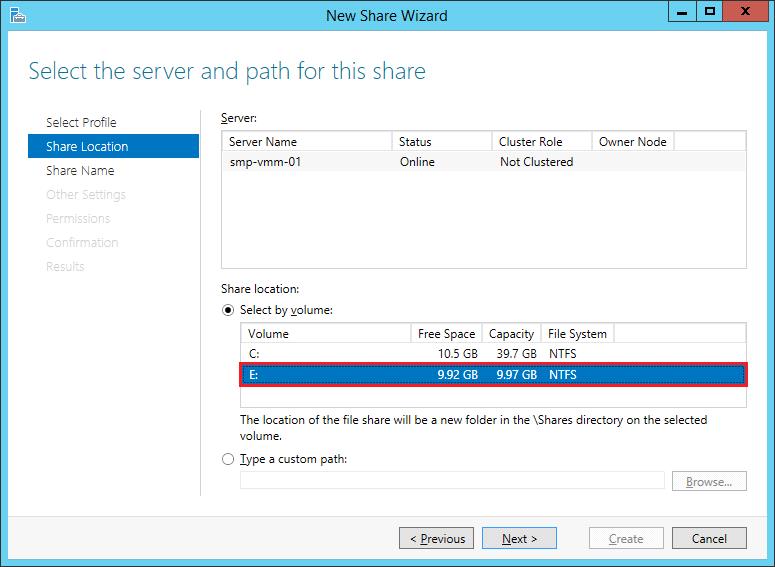The width and height of the screenshot is (775, 567).
Task: Sort servers by Server Name column
Action: pyautogui.click(x=305, y=142)
